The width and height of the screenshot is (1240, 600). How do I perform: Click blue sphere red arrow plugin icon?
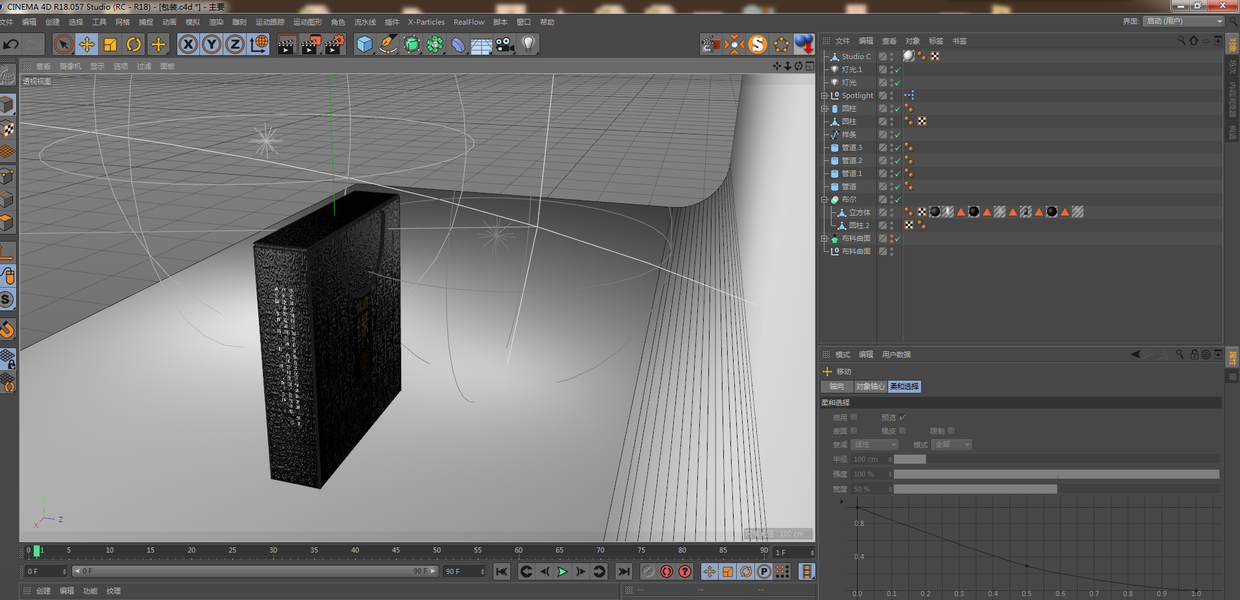click(x=805, y=44)
